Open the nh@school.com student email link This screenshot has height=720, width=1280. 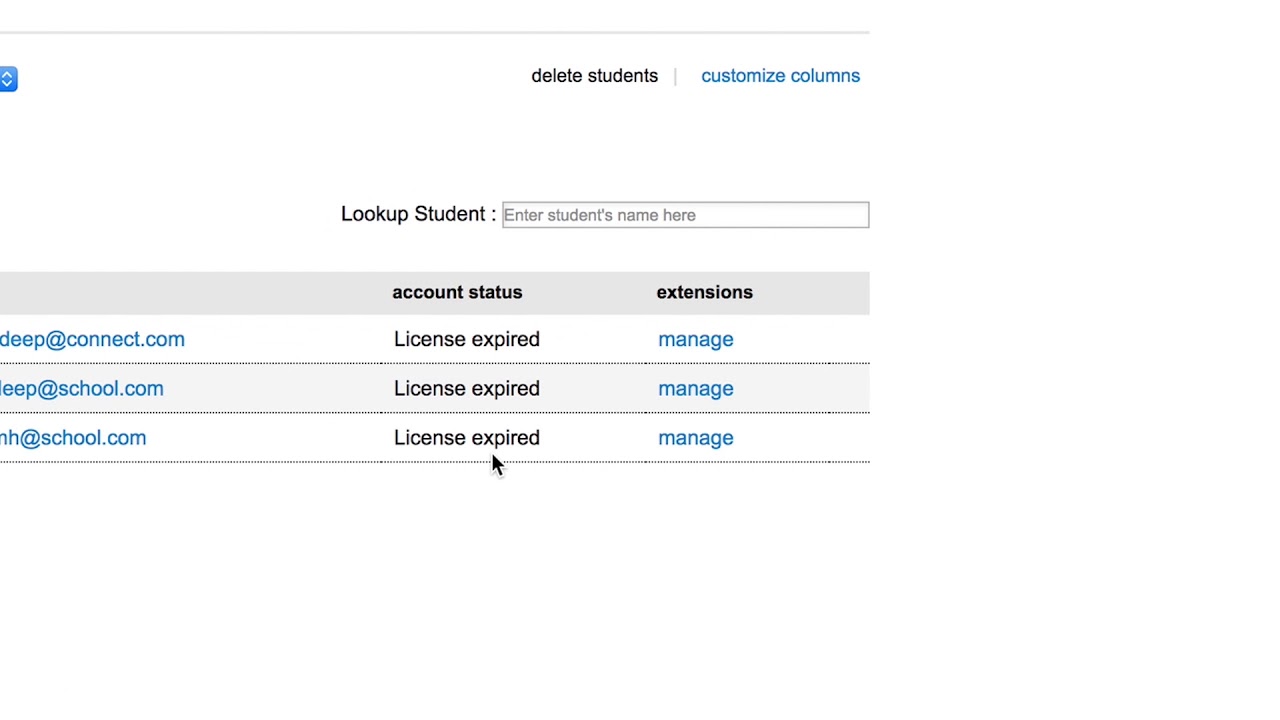pos(73,438)
